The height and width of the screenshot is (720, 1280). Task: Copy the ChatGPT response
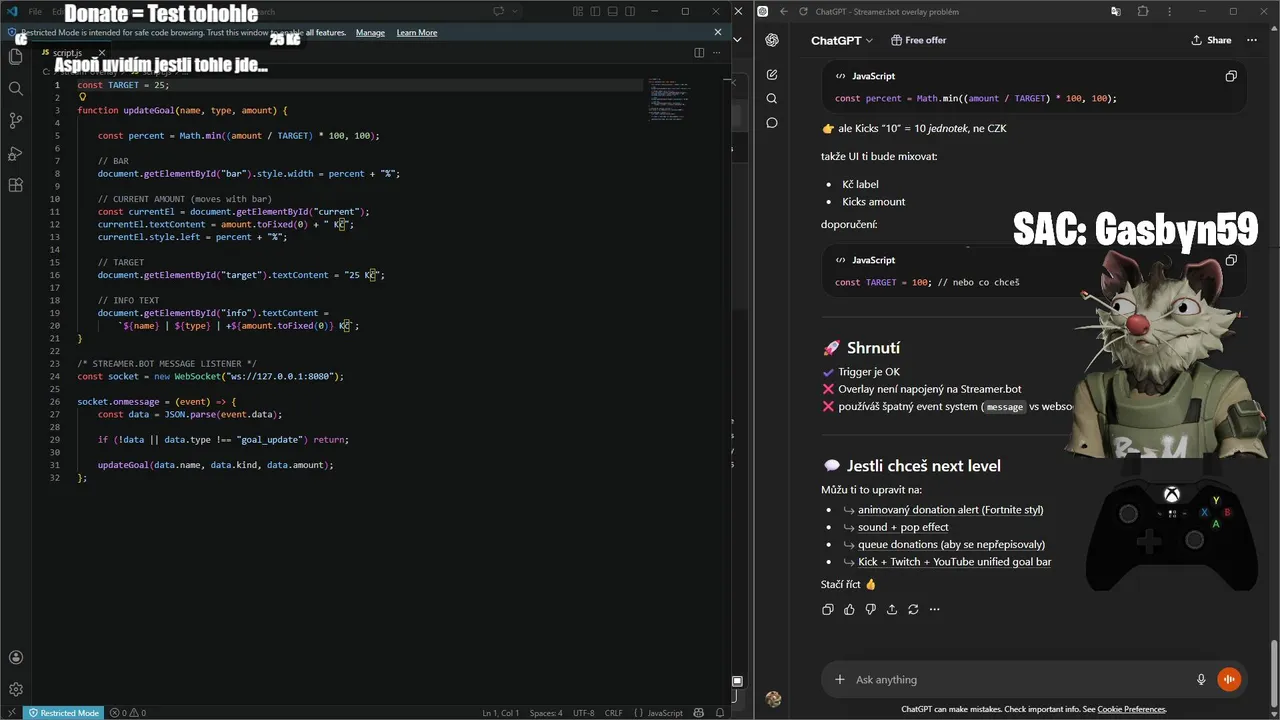click(827, 609)
